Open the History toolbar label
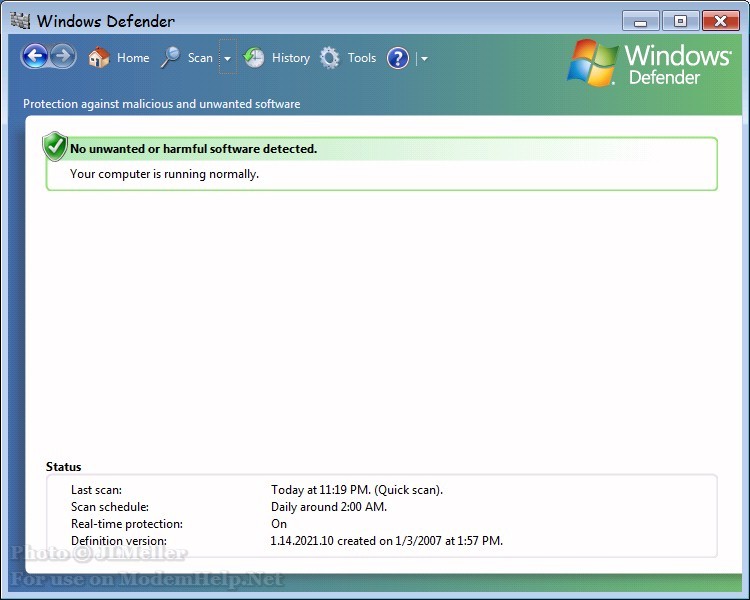 [x=291, y=58]
